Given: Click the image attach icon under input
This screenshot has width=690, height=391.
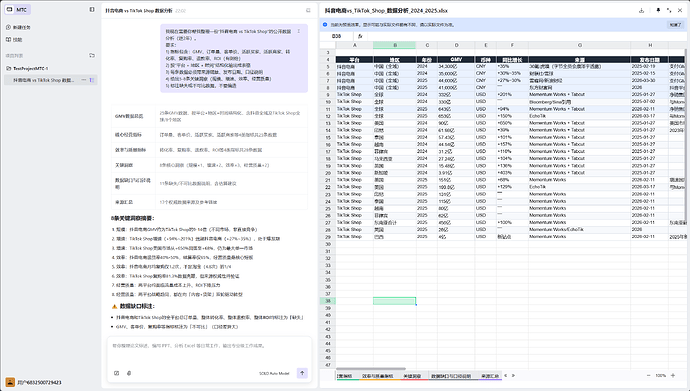Looking at the screenshot, I should point(117,373).
